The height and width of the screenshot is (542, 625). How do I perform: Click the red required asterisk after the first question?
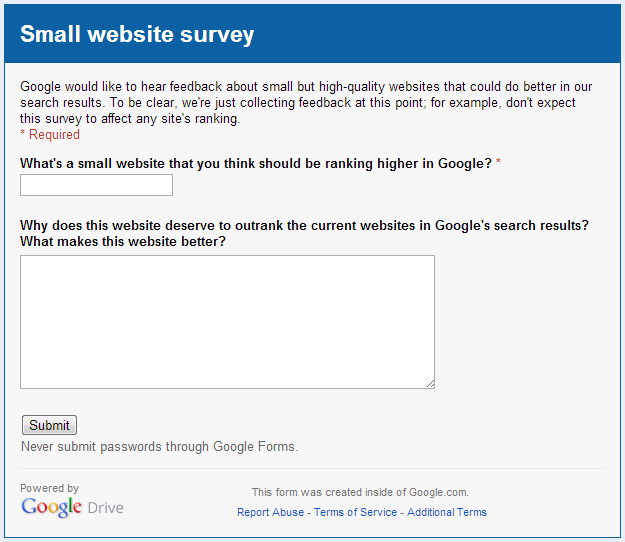pyautogui.click(x=498, y=164)
